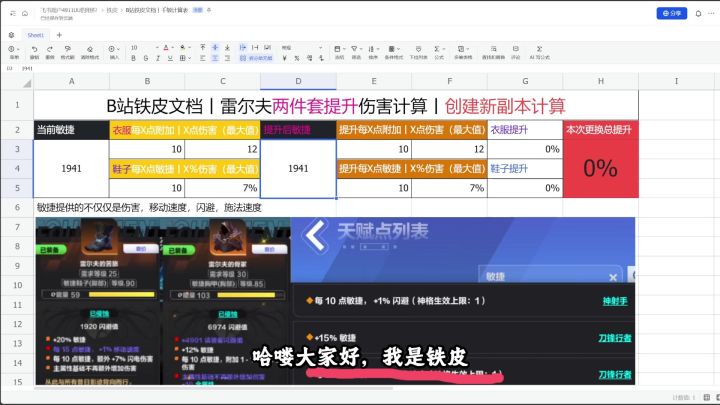This screenshot has width=720, height=405.
Task: Open the leftmost toolbar menu dropdown
Action: (14, 51)
